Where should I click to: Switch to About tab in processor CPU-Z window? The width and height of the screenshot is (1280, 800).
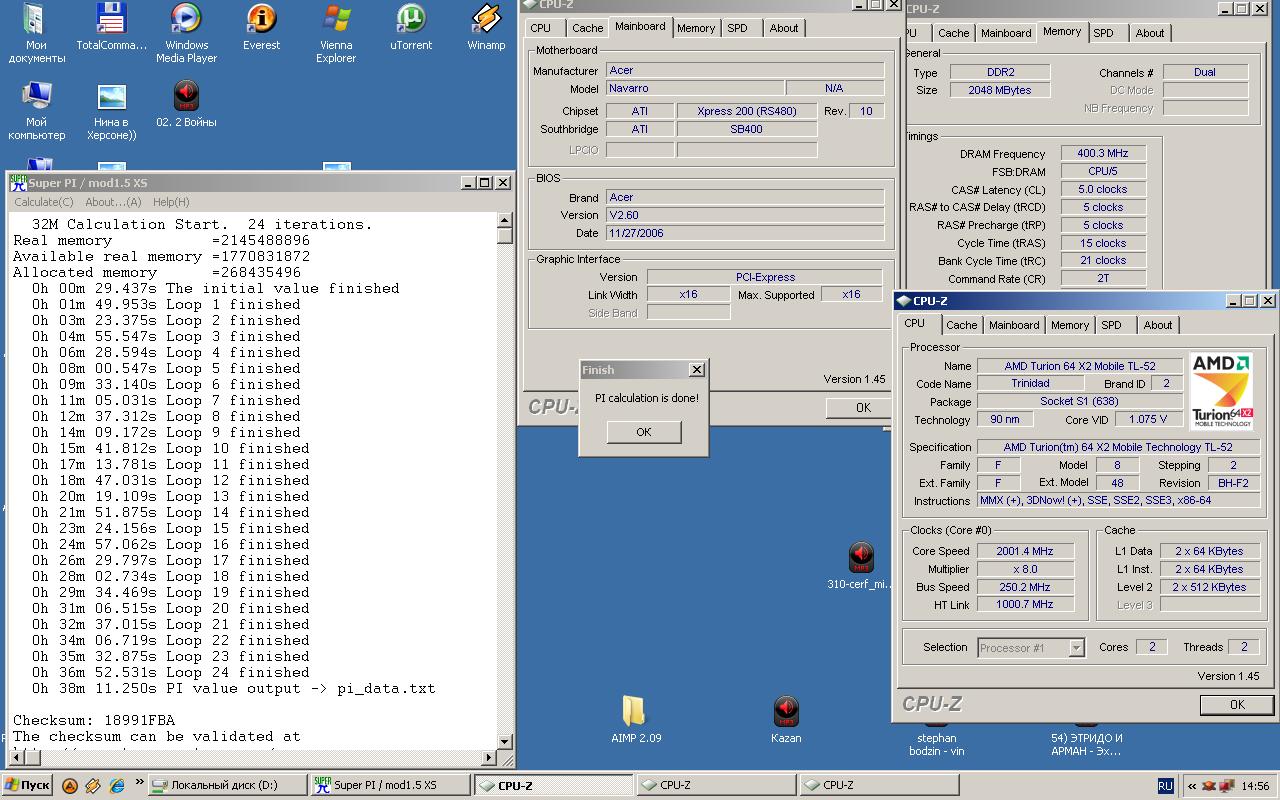1158,325
